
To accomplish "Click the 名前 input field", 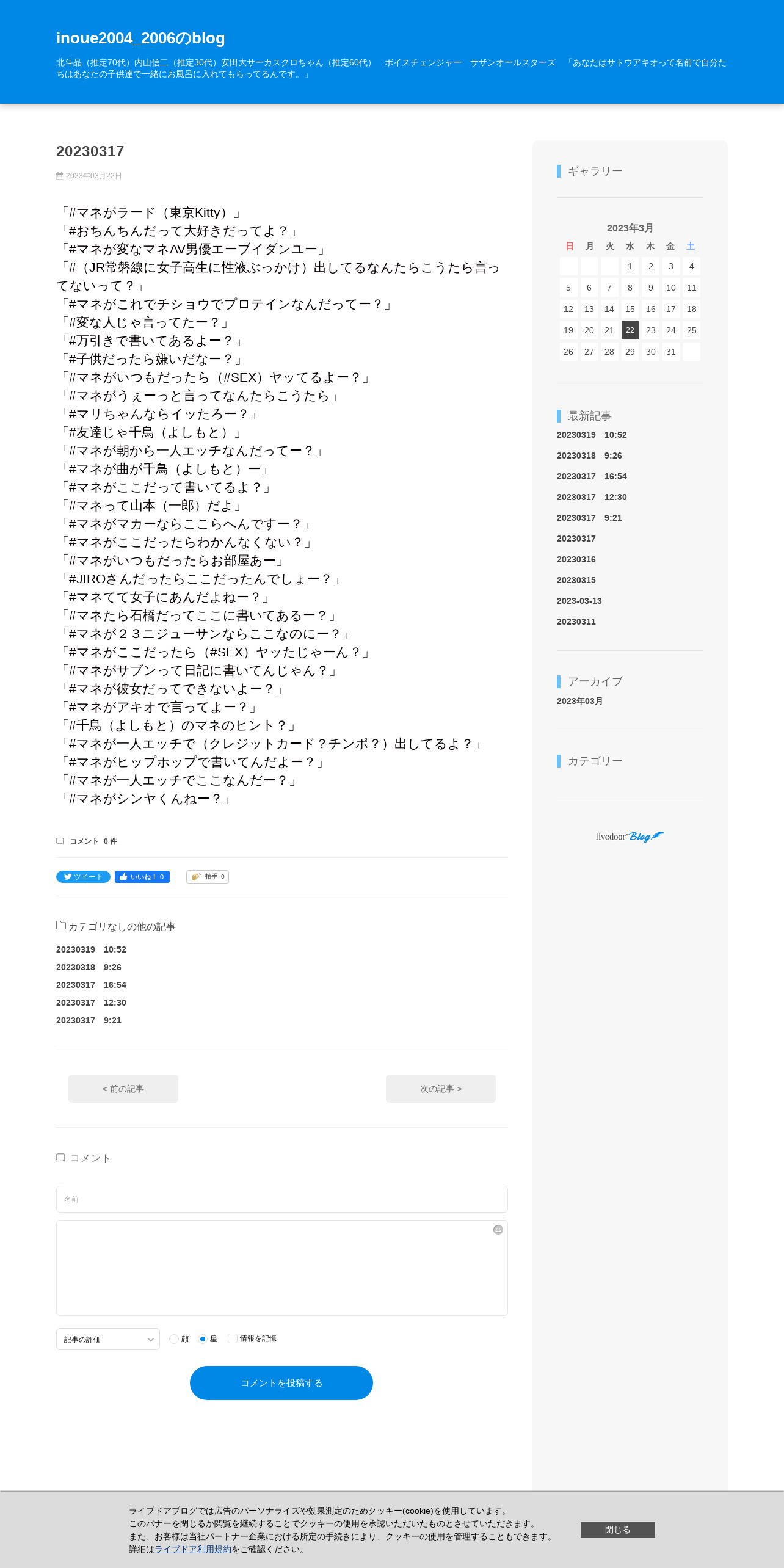I will pos(282,1199).
